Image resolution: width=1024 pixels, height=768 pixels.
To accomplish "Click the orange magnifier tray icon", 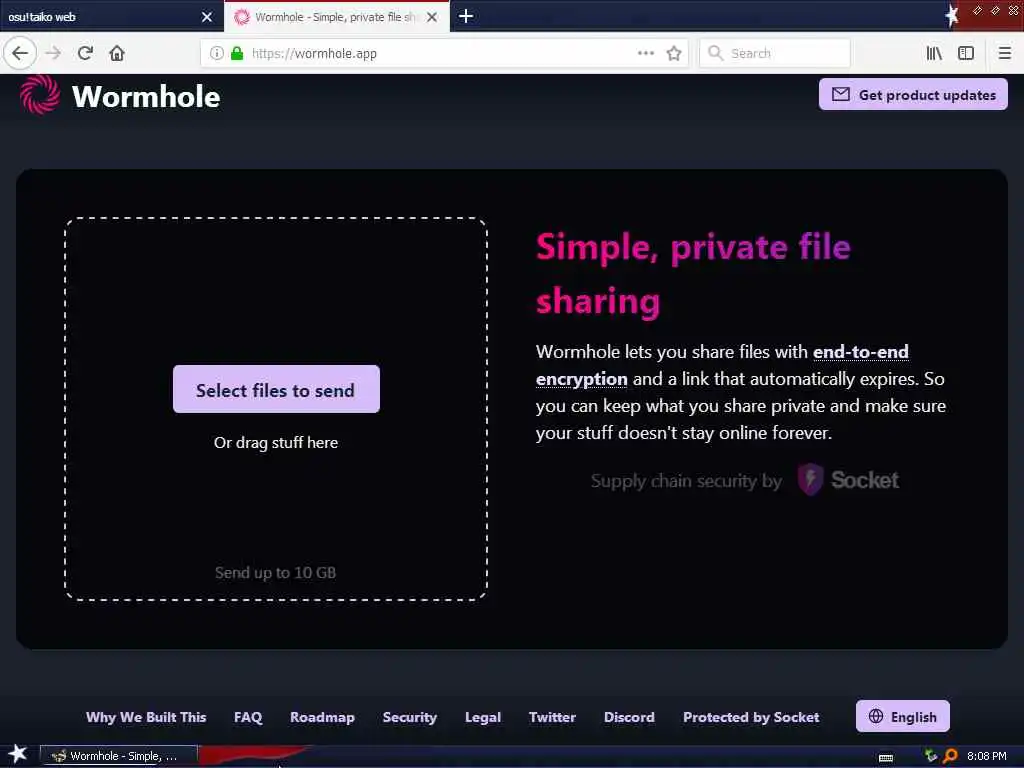I will [950, 756].
